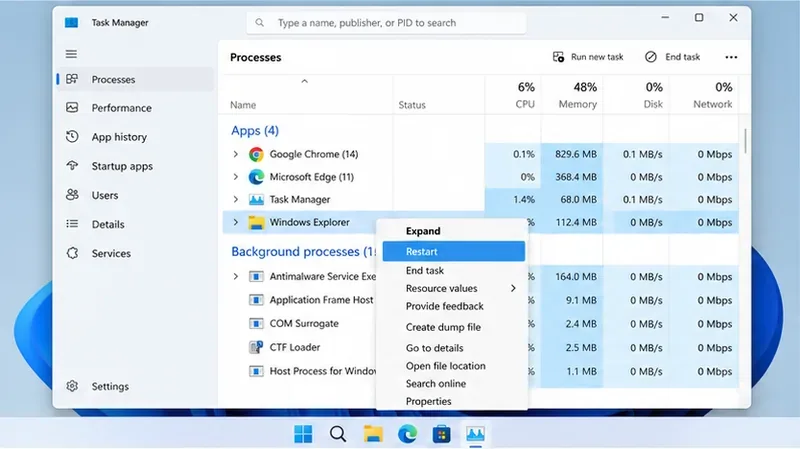Click the Services puzzle icon
The height and width of the screenshot is (449, 800).
[x=72, y=253]
